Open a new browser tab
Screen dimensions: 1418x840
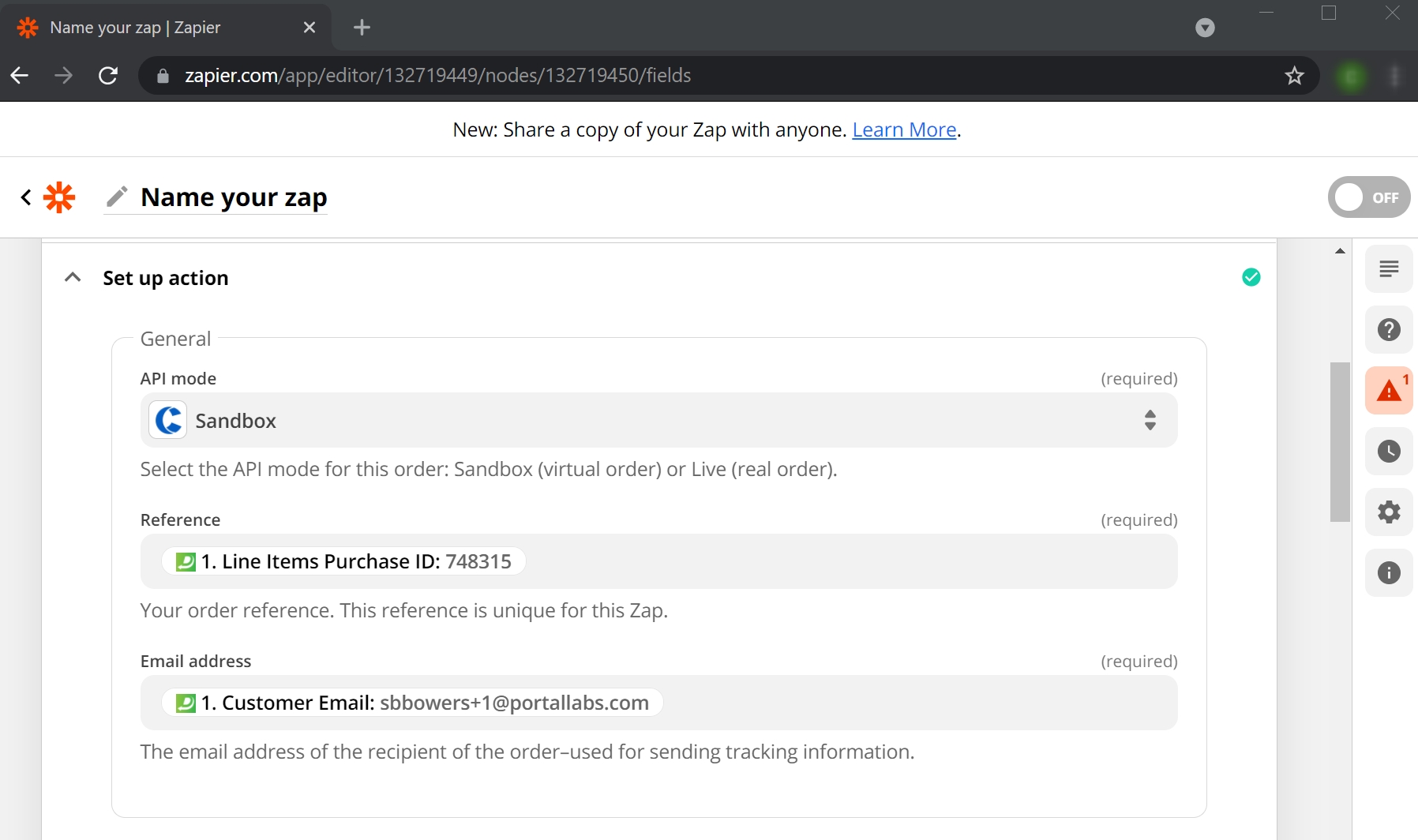click(x=362, y=28)
